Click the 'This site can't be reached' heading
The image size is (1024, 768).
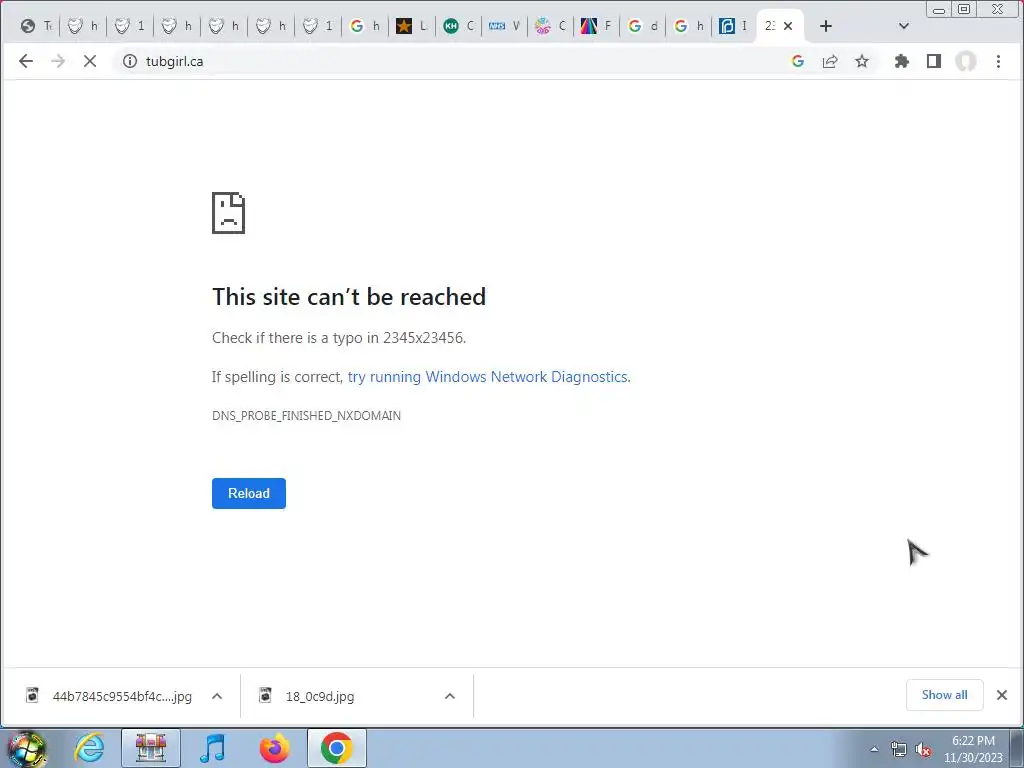click(x=349, y=297)
